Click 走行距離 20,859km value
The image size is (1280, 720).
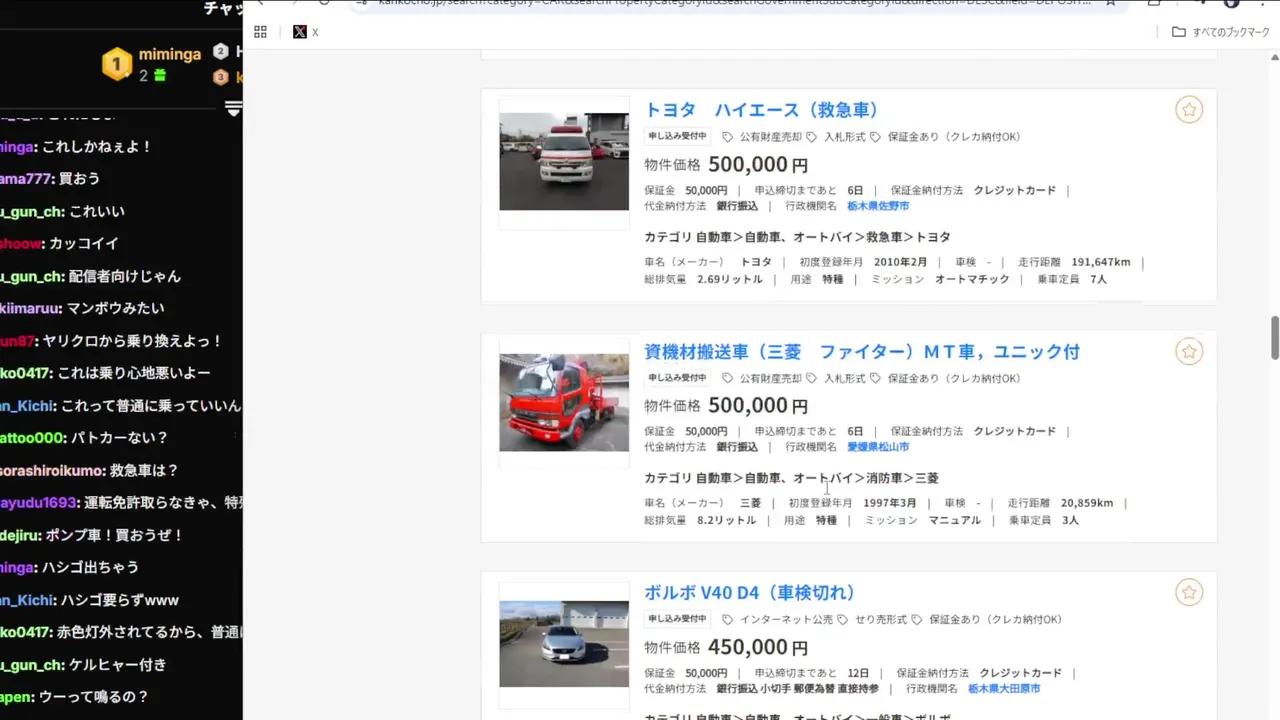coord(1085,503)
